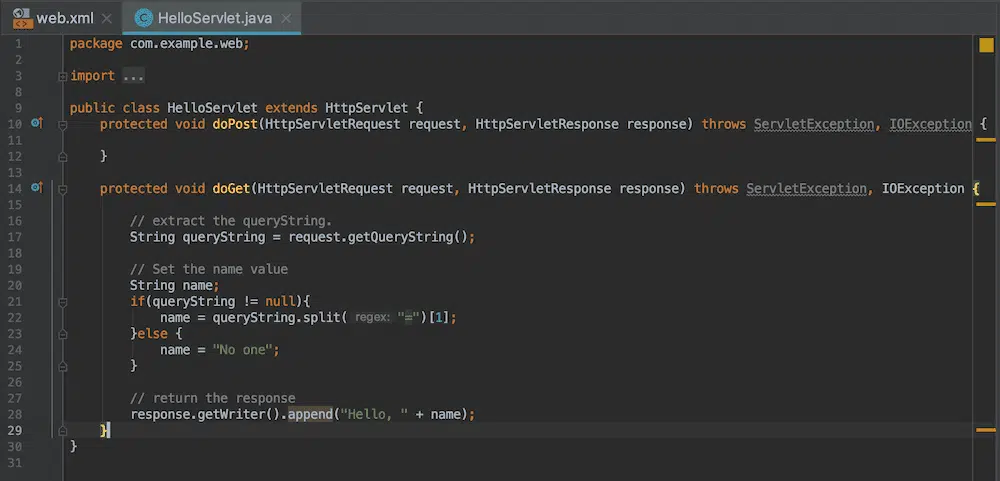
Task: Close the web.xml tab
Action: (107, 18)
